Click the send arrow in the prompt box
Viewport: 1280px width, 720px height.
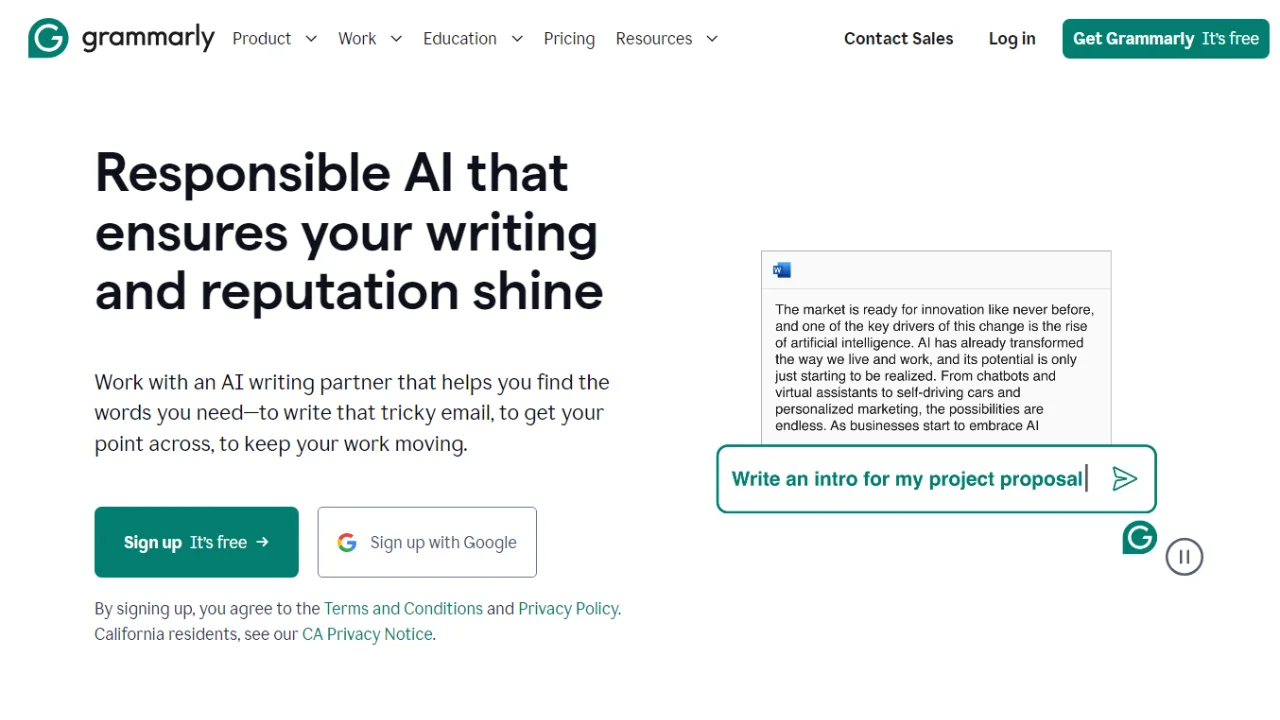pos(1124,478)
